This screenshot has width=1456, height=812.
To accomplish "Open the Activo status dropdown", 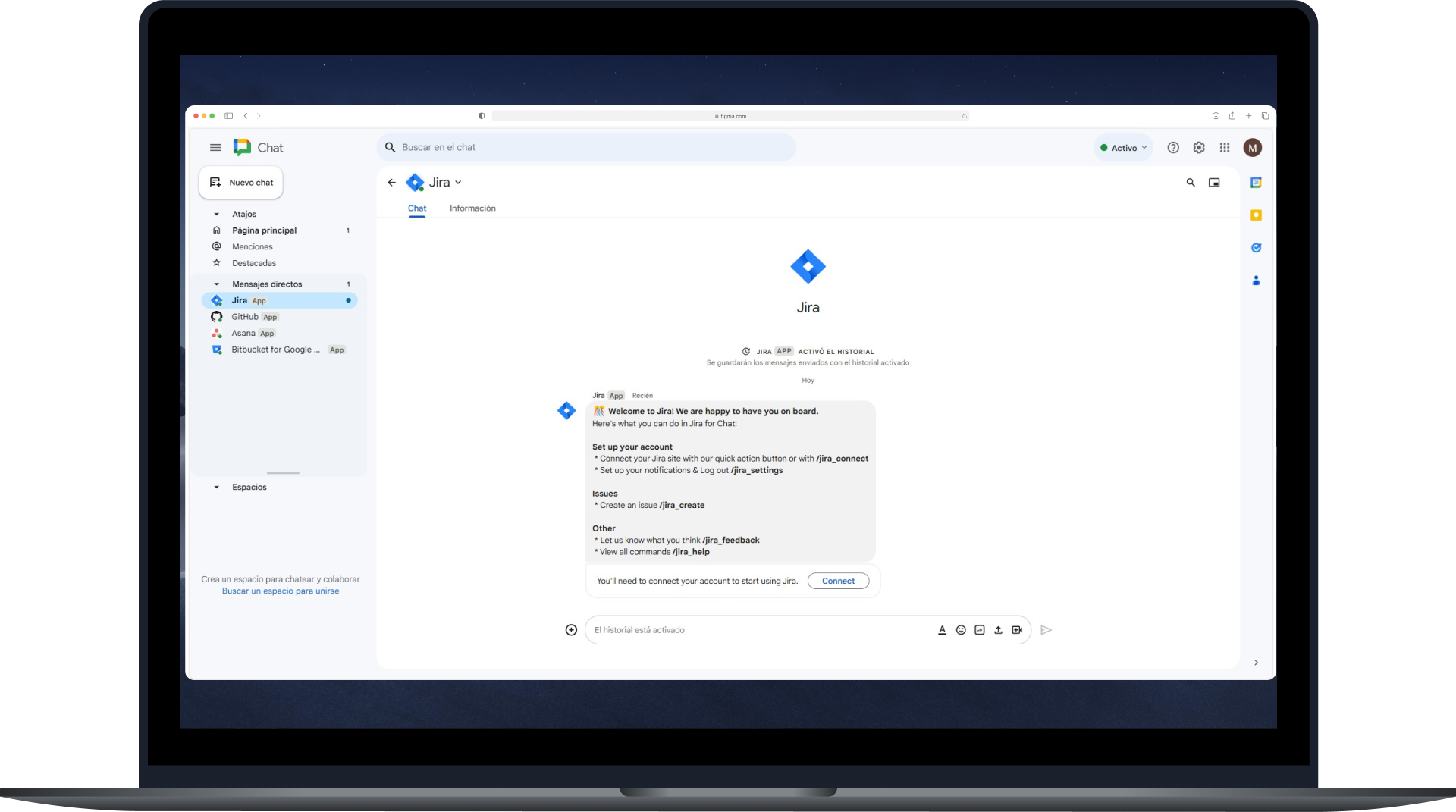I will [1123, 148].
